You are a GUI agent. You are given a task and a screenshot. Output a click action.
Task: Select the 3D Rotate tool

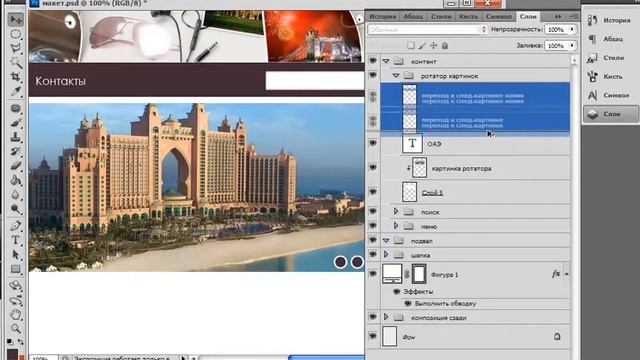16,285
